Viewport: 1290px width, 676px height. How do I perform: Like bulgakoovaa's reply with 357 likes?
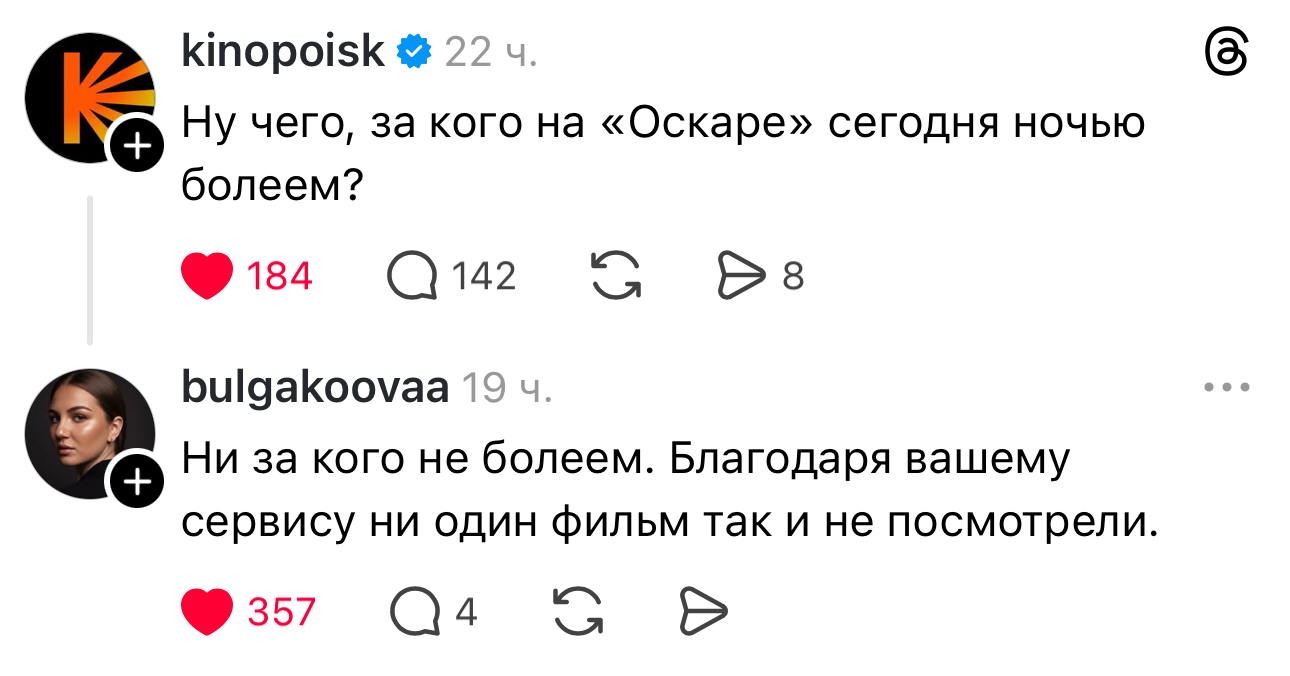pyautogui.click(x=208, y=611)
